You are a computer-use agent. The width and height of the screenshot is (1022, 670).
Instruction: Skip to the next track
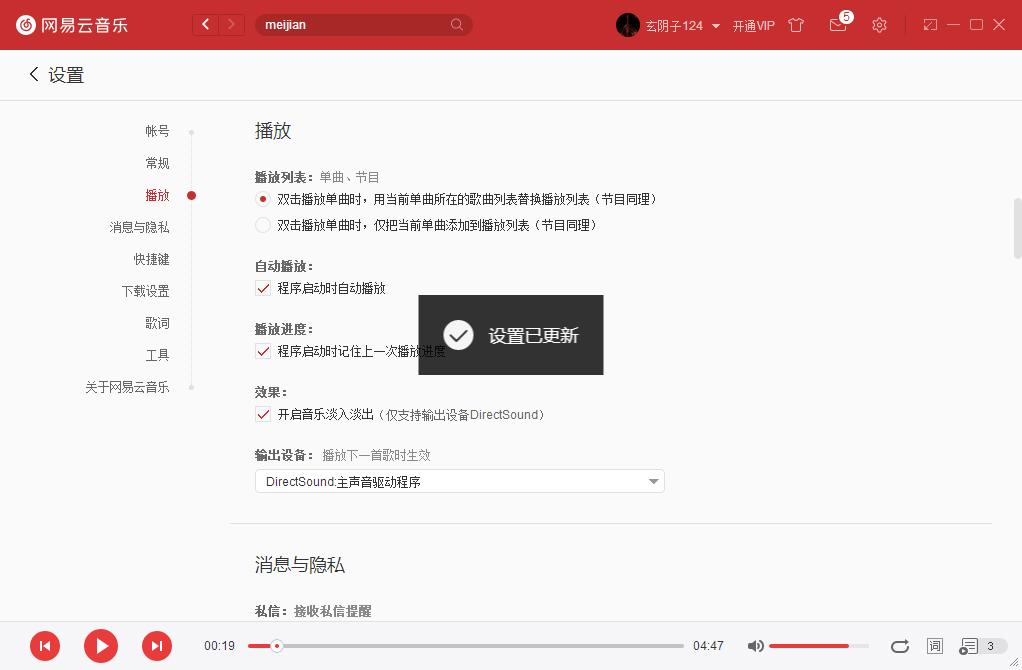tap(157, 646)
